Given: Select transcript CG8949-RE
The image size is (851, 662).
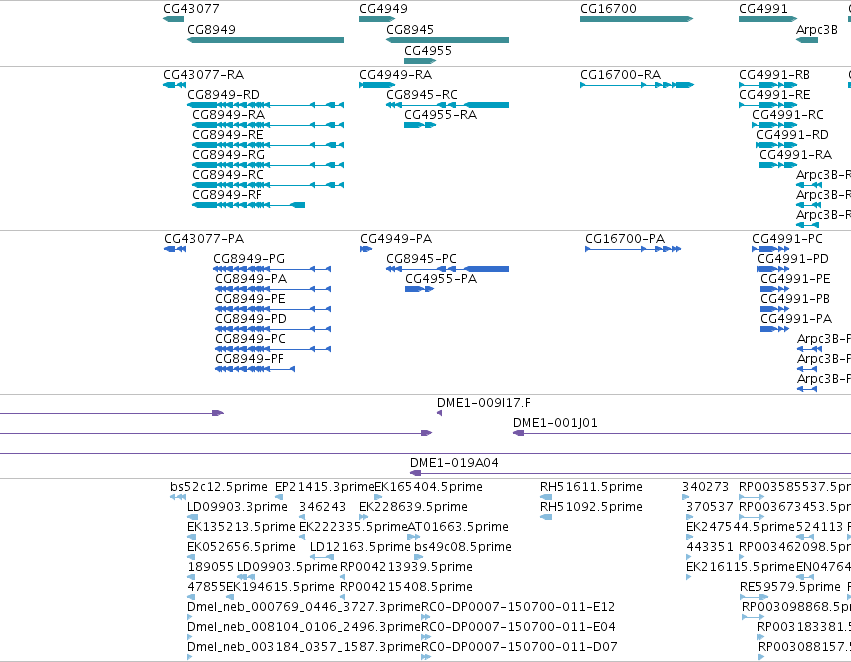Looking at the screenshot, I should pos(228,135).
